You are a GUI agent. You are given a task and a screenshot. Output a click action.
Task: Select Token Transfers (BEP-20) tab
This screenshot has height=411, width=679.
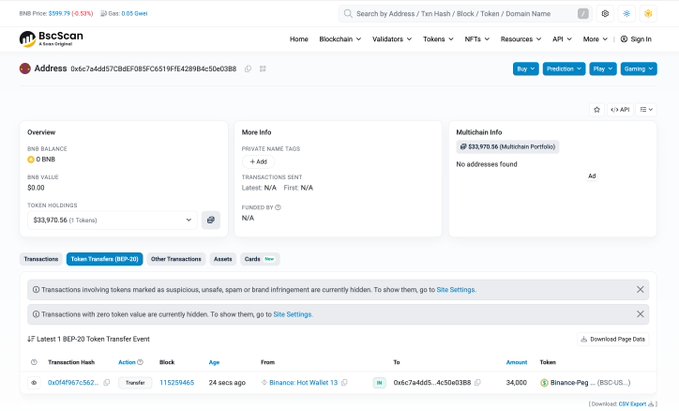click(104, 259)
